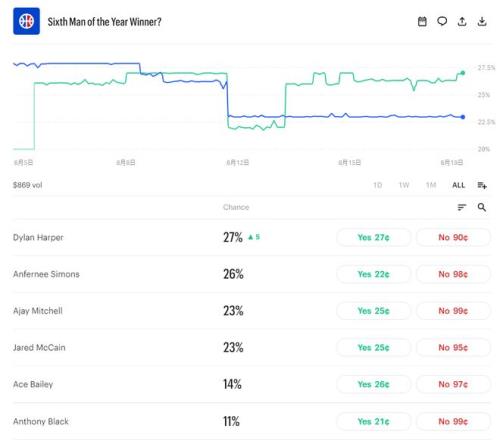Click the blue line endpoint on chart
The image size is (500, 440).
[x=463, y=117]
